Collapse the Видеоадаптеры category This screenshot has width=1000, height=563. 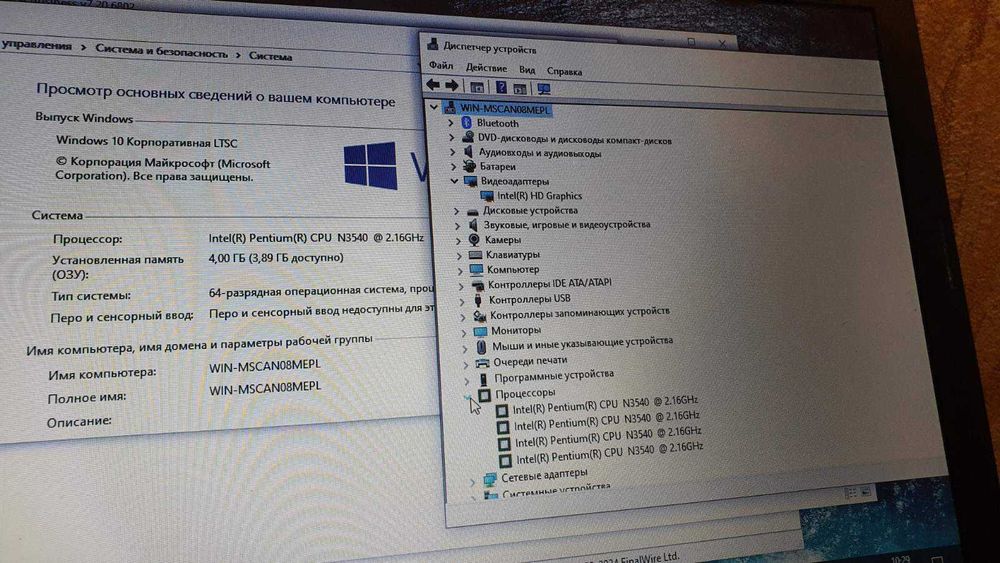(454, 181)
